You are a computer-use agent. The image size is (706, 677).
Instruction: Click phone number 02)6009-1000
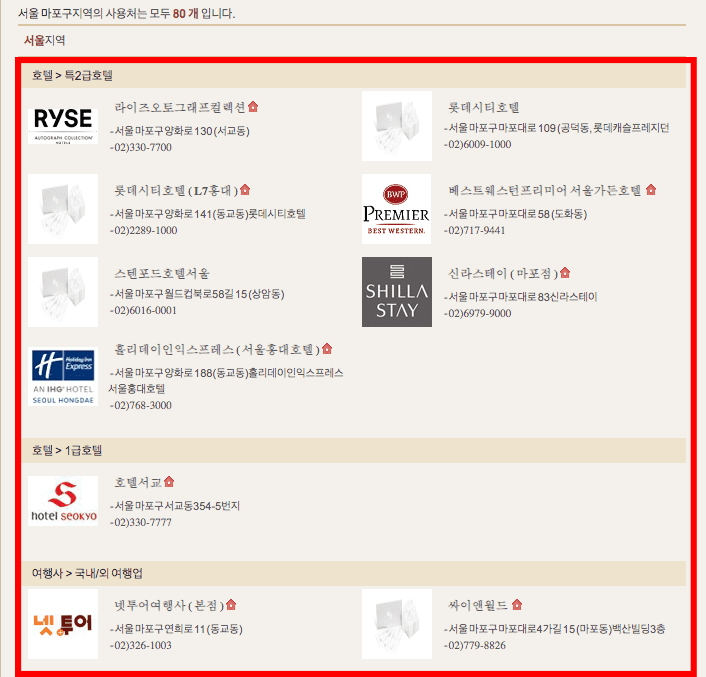tap(478, 144)
